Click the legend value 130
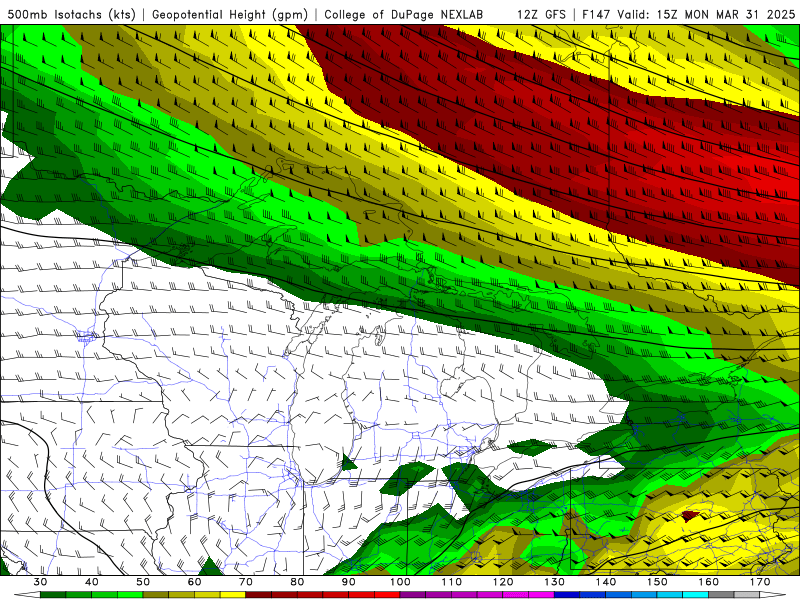This screenshot has height=600, width=800. pyautogui.click(x=554, y=582)
